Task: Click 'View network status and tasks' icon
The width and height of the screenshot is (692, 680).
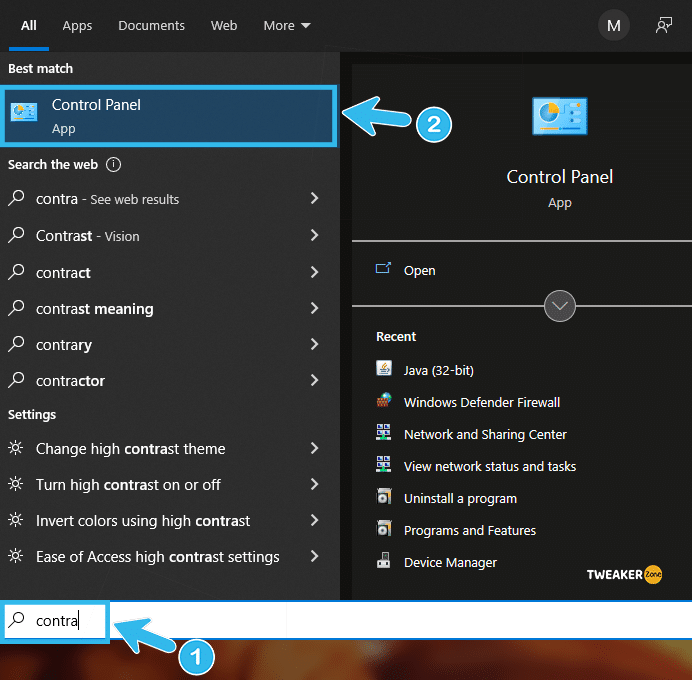Action: (384, 464)
